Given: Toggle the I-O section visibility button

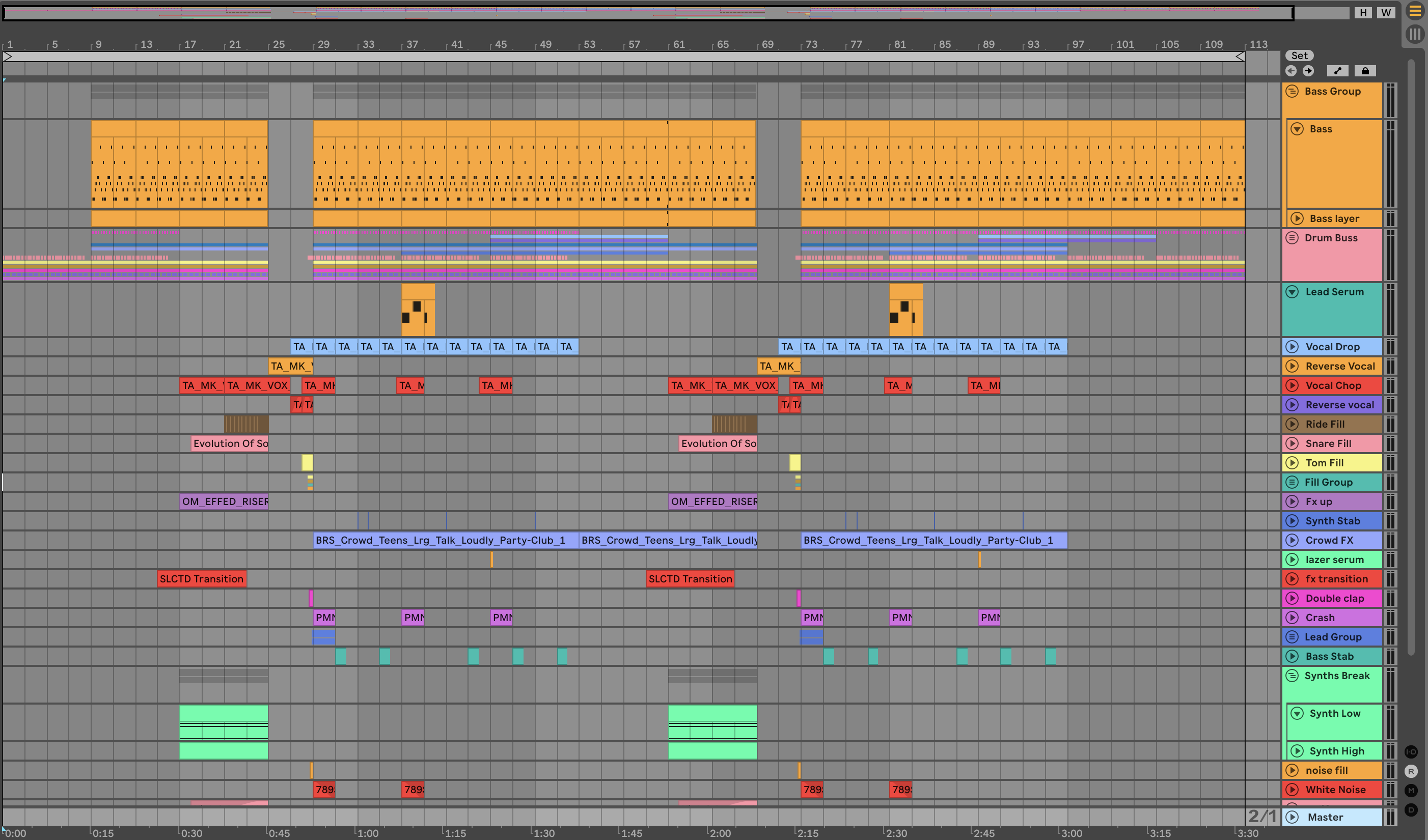Looking at the screenshot, I should pyautogui.click(x=1411, y=751).
